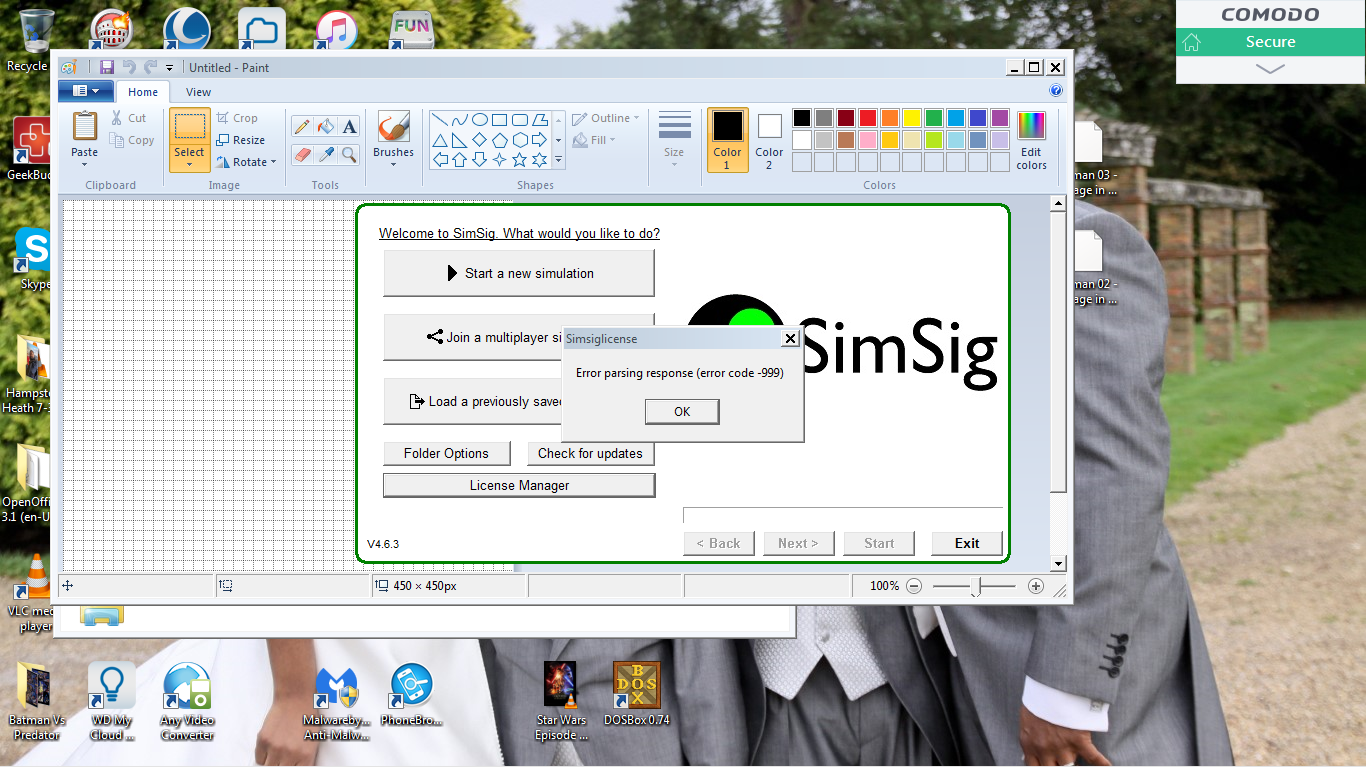Expand the Rotate dropdown
The height and width of the screenshot is (768, 1366).
[x=273, y=162]
